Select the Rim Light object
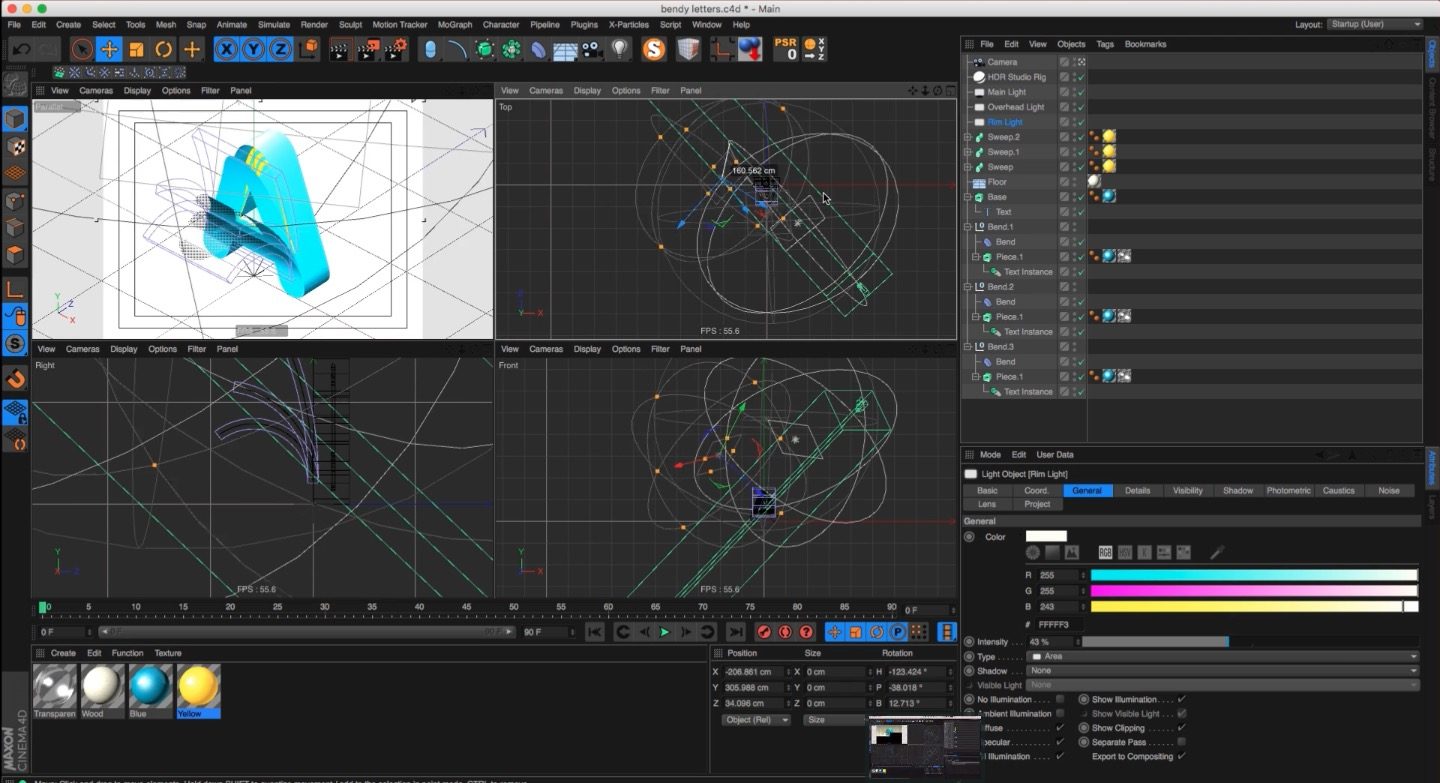1440x783 pixels. coord(1005,122)
